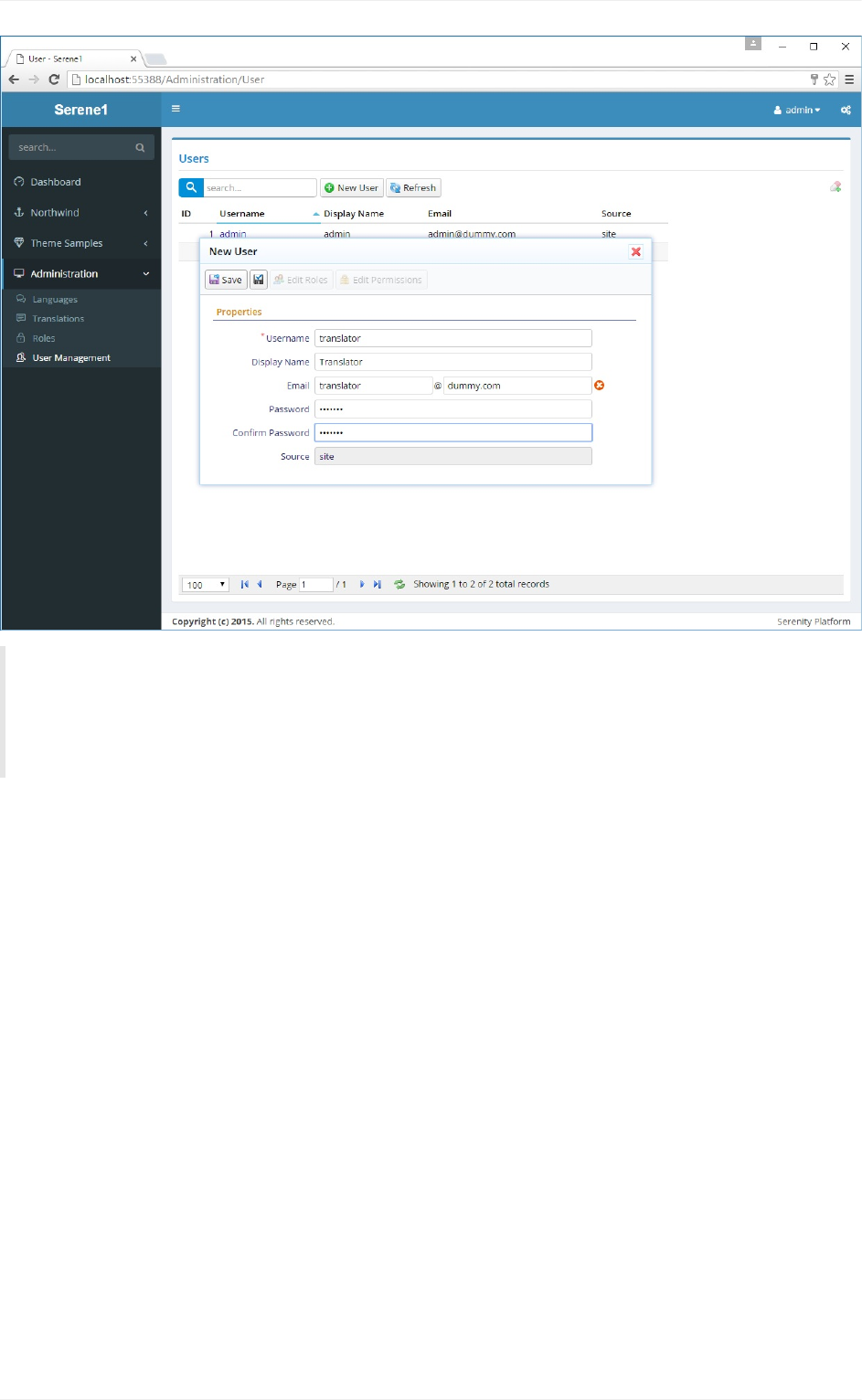
Task: Click the email domain field dummy.com
Action: coord(517,386)
